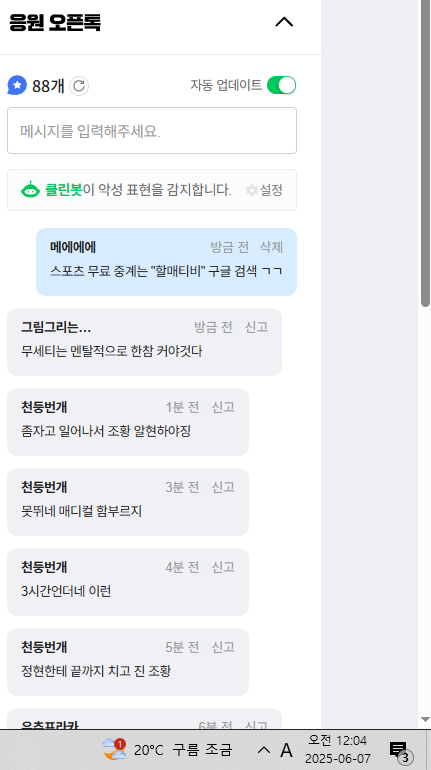Click 신고 on the 5분 전 message
431x770 pixels.
(x=223, y=647)
